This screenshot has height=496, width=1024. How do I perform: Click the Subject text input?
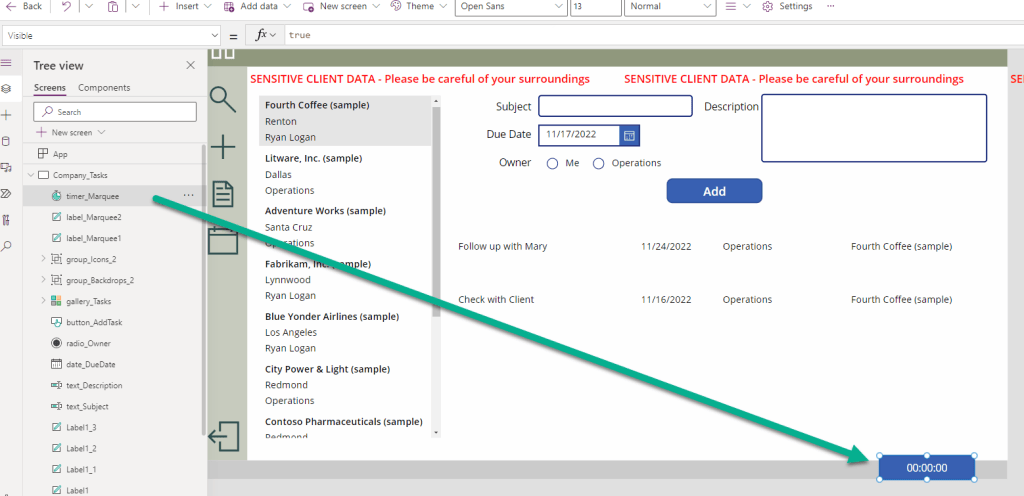[x=615, y=106]
